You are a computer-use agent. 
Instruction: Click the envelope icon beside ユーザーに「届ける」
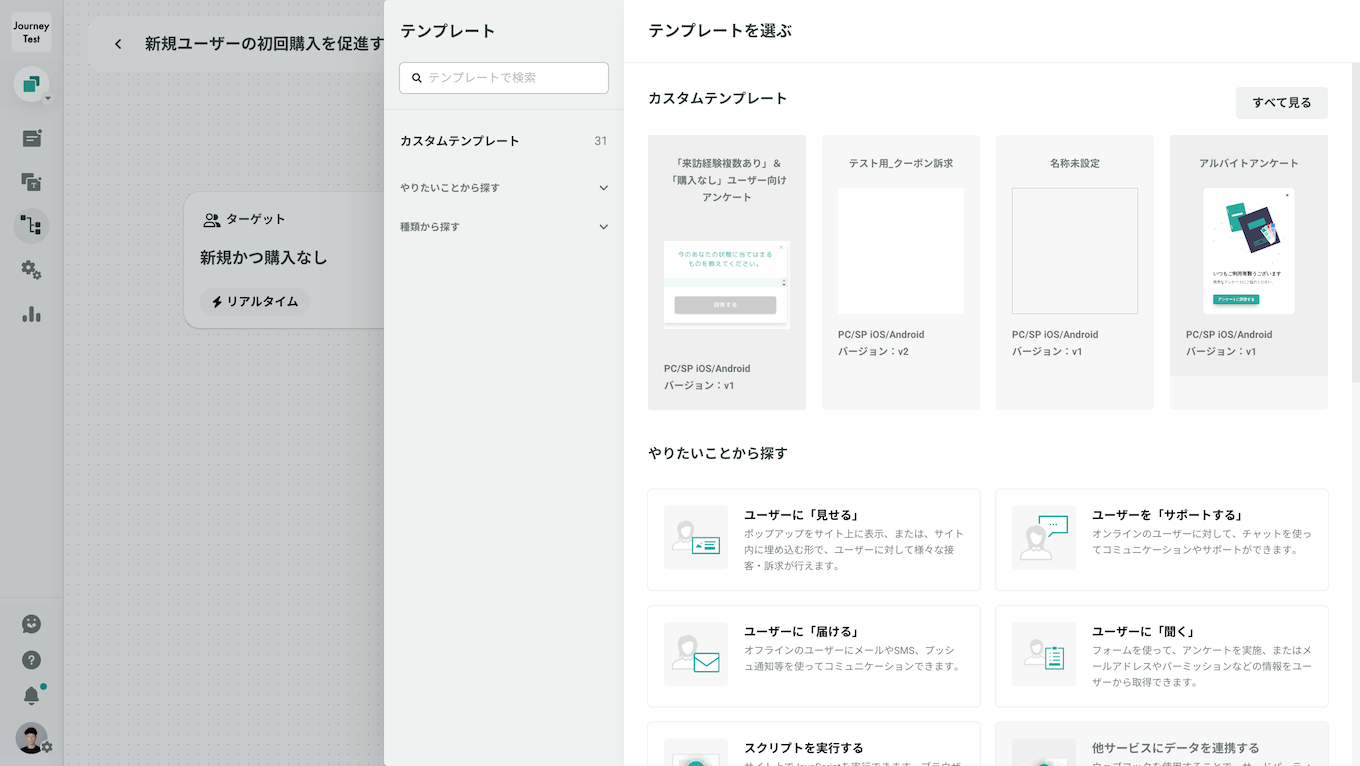pyautogui.click(x=696, y=654)
